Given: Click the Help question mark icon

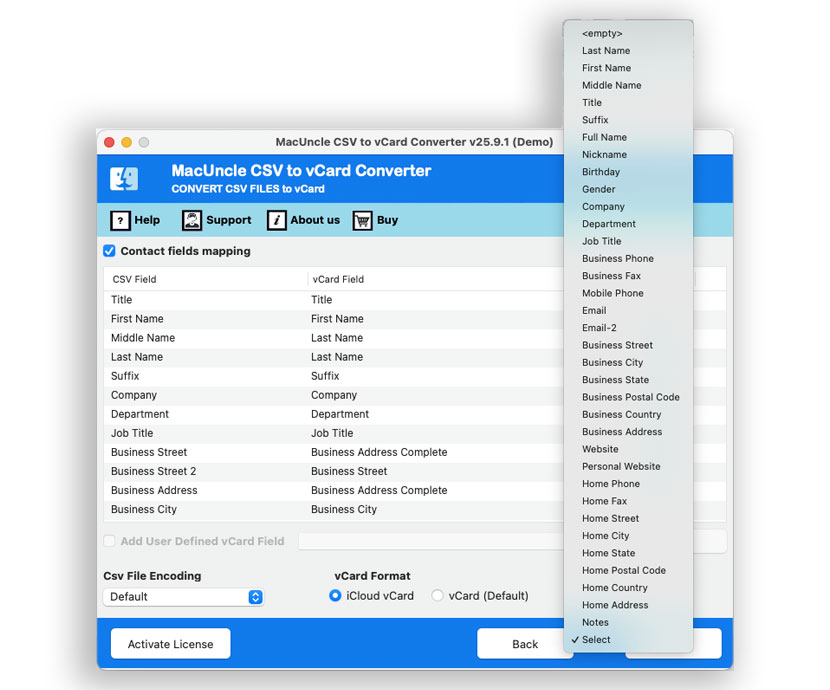Looking at the screenshot, I should [120, 220].
